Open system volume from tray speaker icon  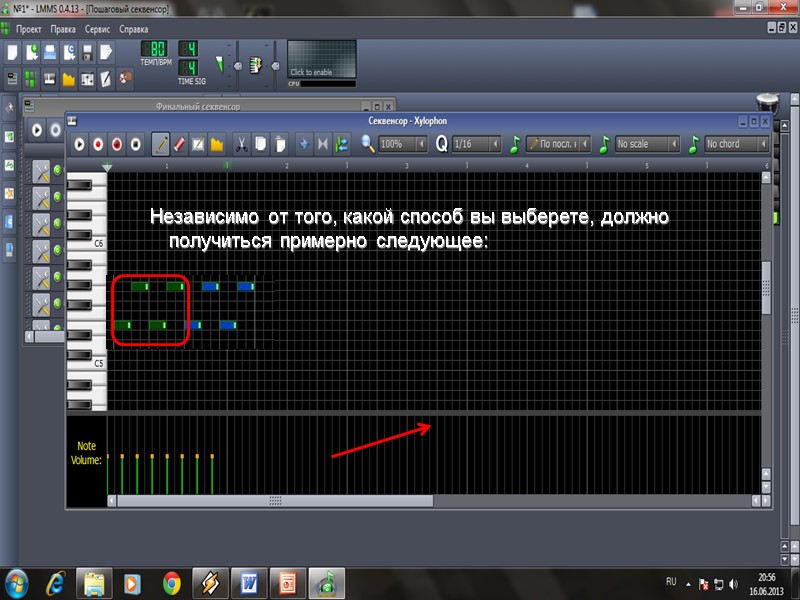point(734,584)
